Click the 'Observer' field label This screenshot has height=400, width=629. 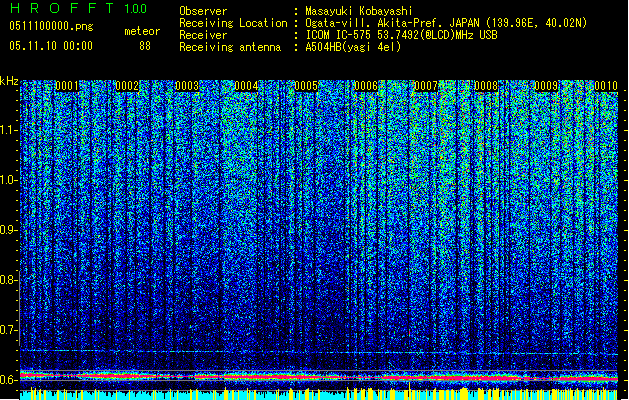[x=203, y=11]
